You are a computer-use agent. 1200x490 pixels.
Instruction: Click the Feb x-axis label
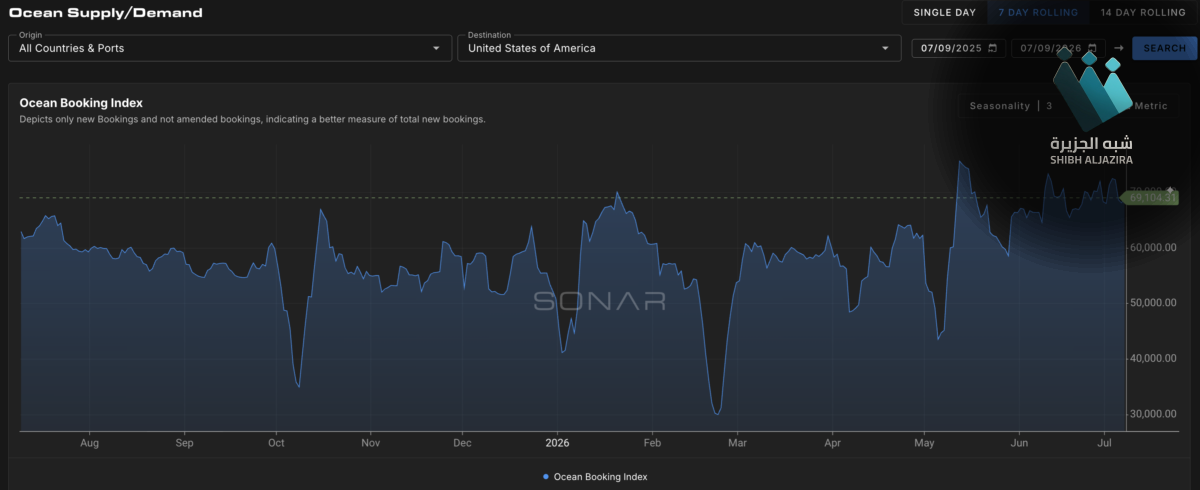click(x=652, y=441)
